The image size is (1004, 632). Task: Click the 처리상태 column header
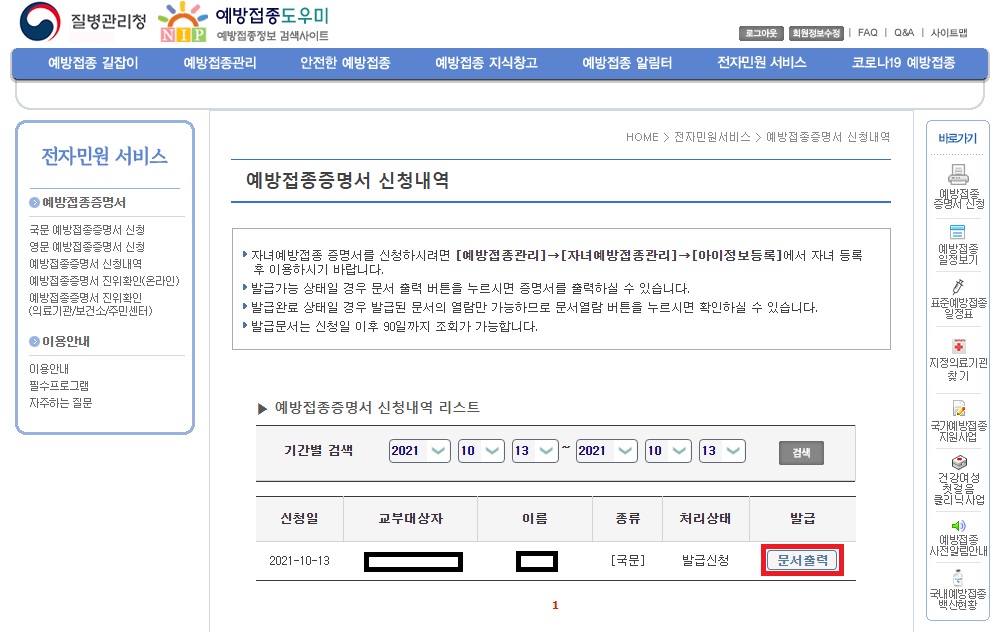705,519
